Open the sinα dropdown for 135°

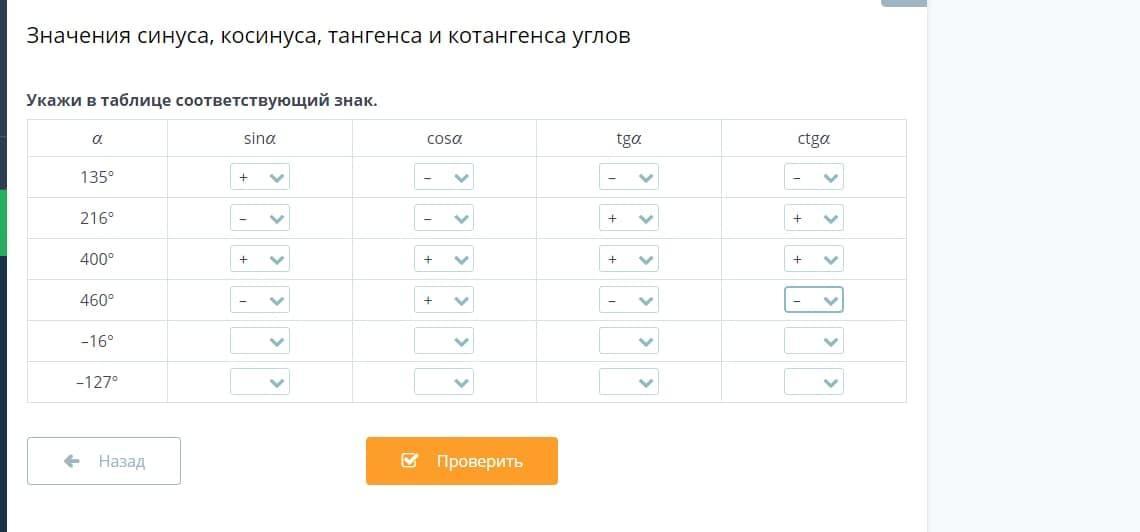[x=259, y=178]
